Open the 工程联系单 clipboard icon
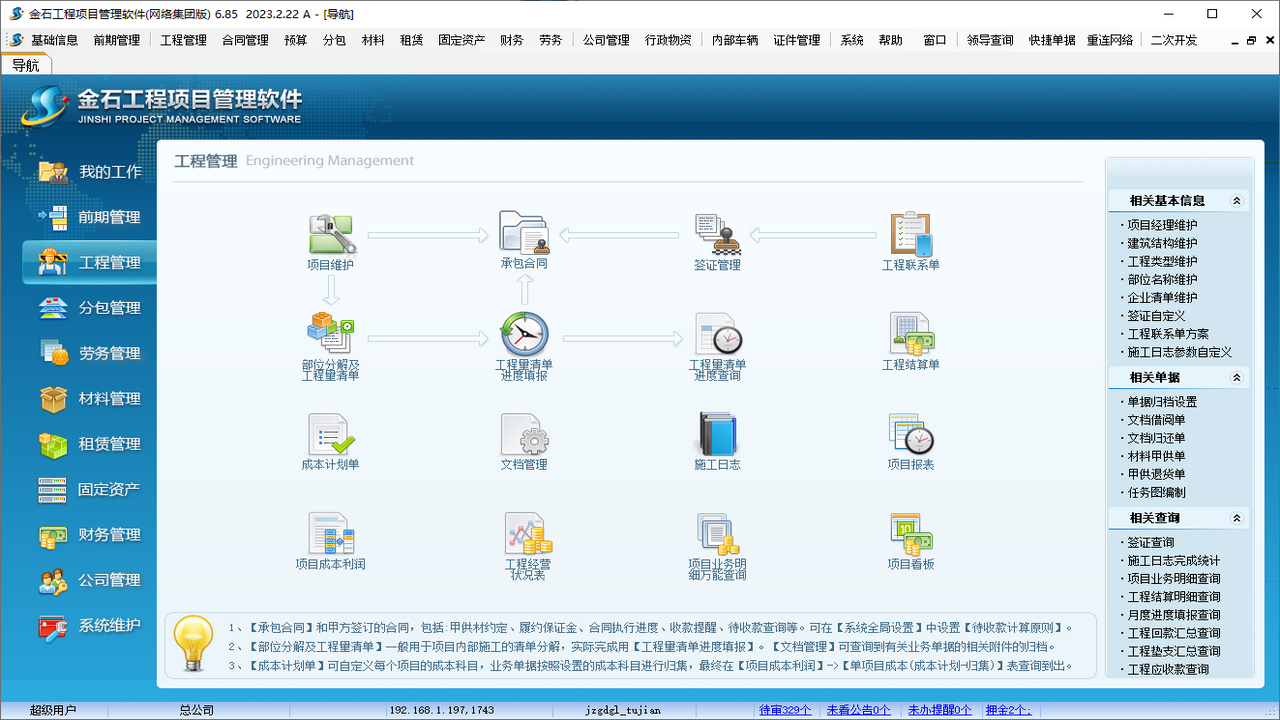The height and width of the screenshot is (720, 1280). point(911,235)
